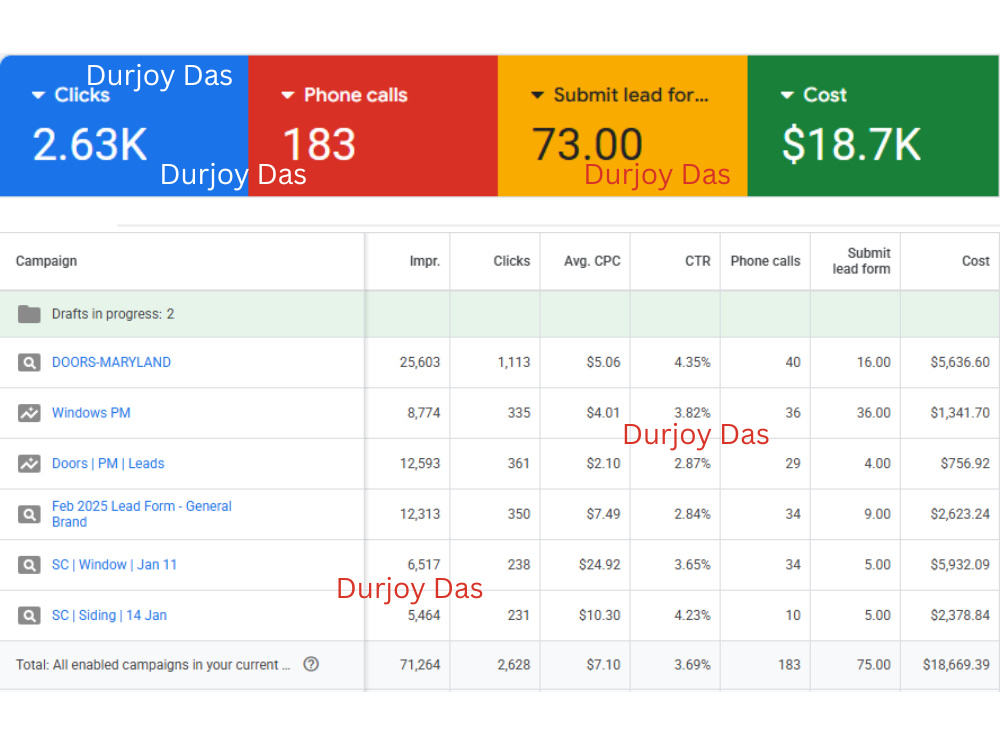Click the search icon for SC Siding 14 Jan
Viewport: 1000px width, 750px height.
point(29,615)
